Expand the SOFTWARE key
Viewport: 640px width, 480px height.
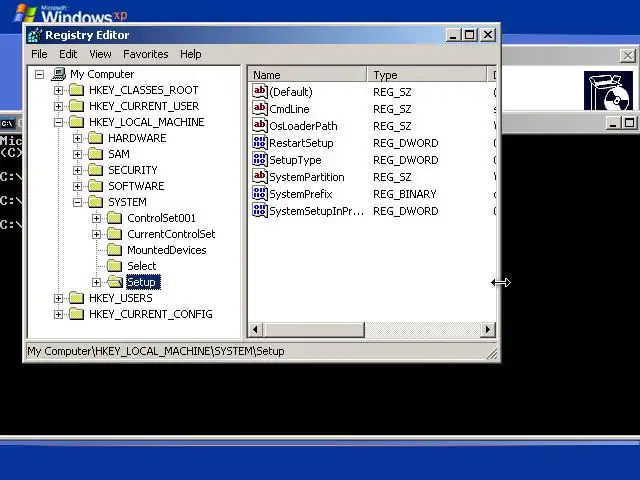click(78, 186)
